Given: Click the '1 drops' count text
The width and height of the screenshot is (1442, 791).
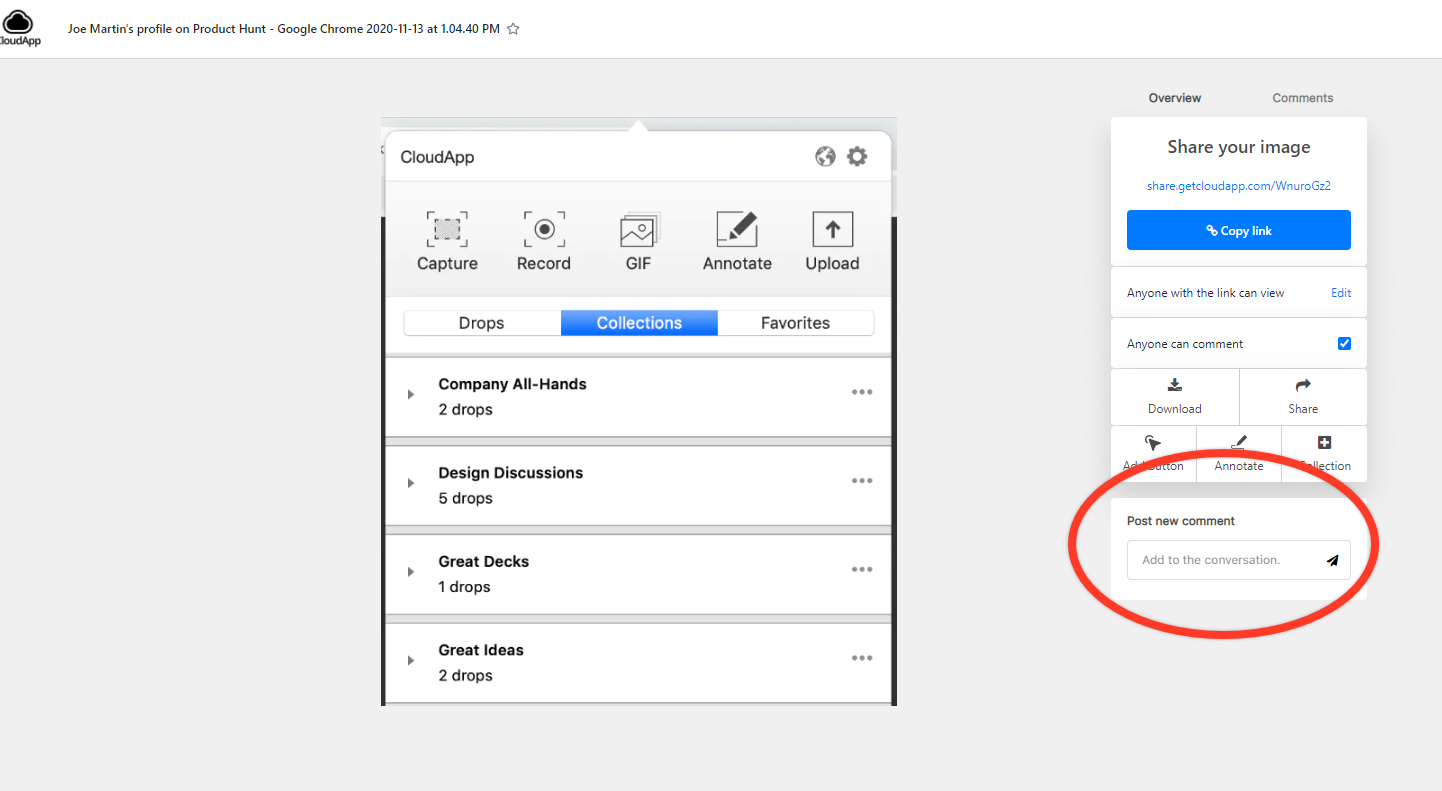Looking at the screenshot, I should (465, 587).
